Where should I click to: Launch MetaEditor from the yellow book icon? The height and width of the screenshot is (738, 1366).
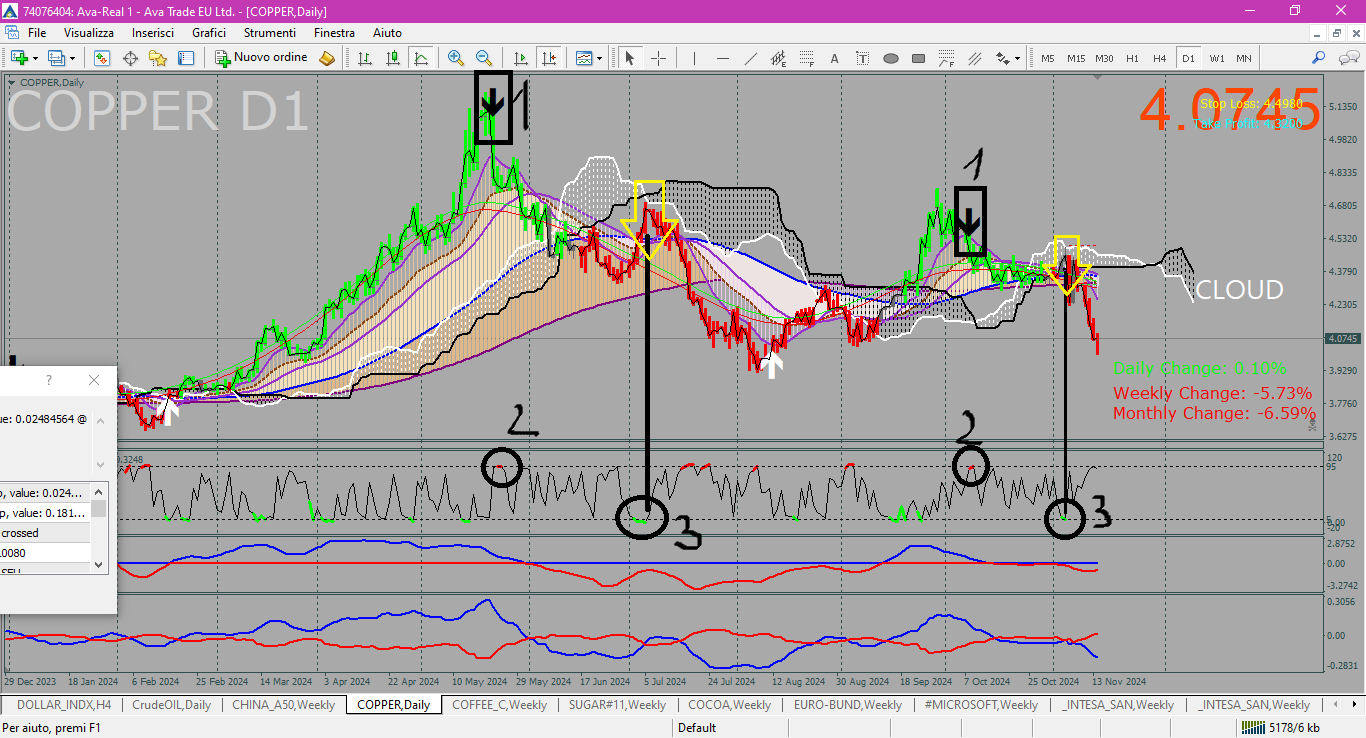pyautogui.click(x=327, y=58)
